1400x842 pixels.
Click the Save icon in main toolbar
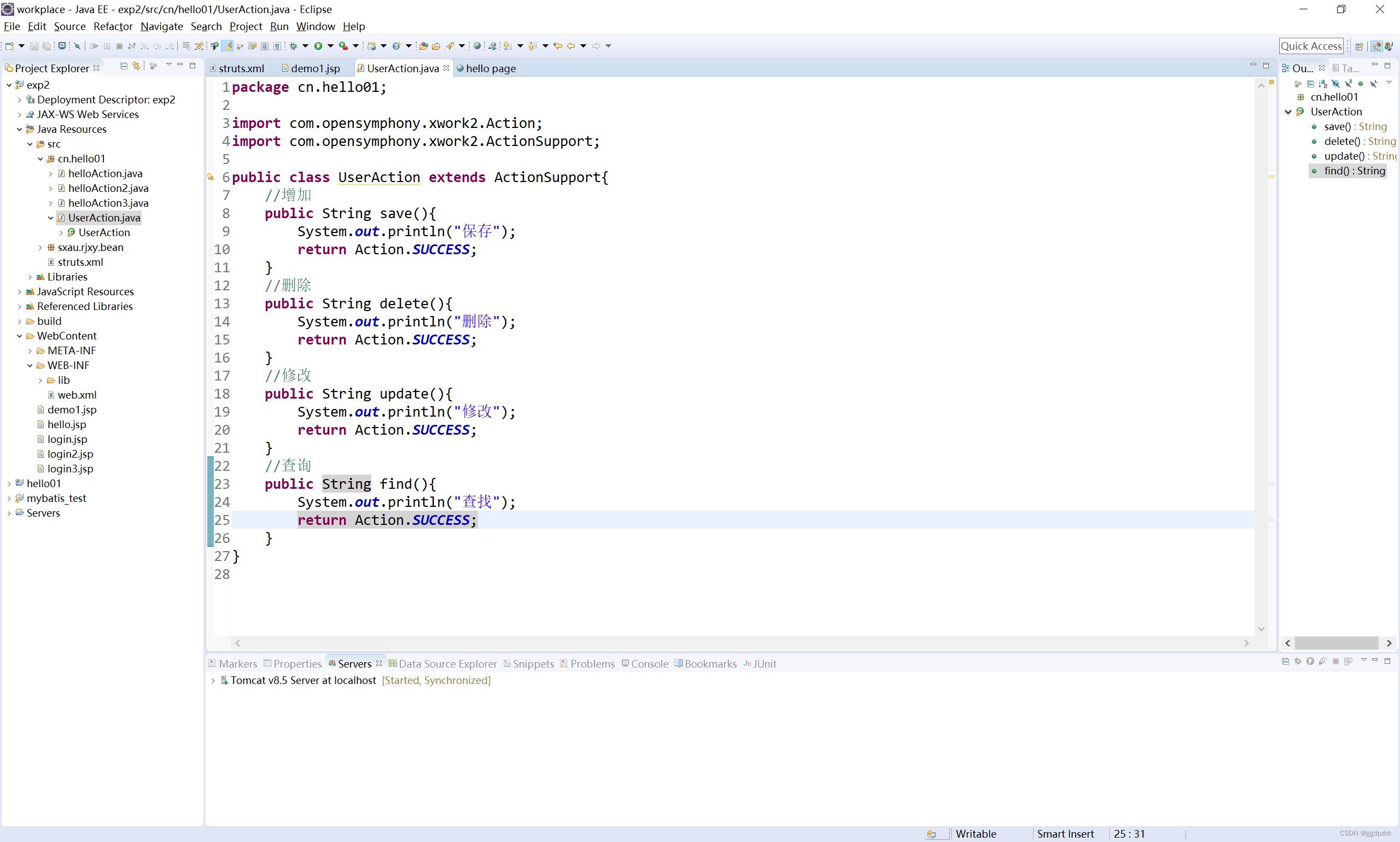[x=34, y=46]
